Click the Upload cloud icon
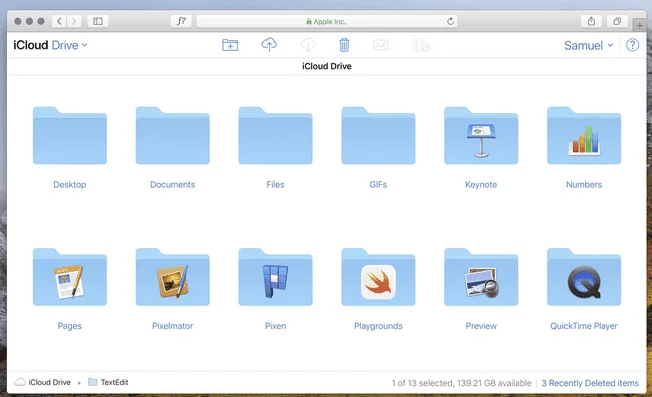Image resolution: width=652 pixels, height=397 pixels. [x=269, y=44]
